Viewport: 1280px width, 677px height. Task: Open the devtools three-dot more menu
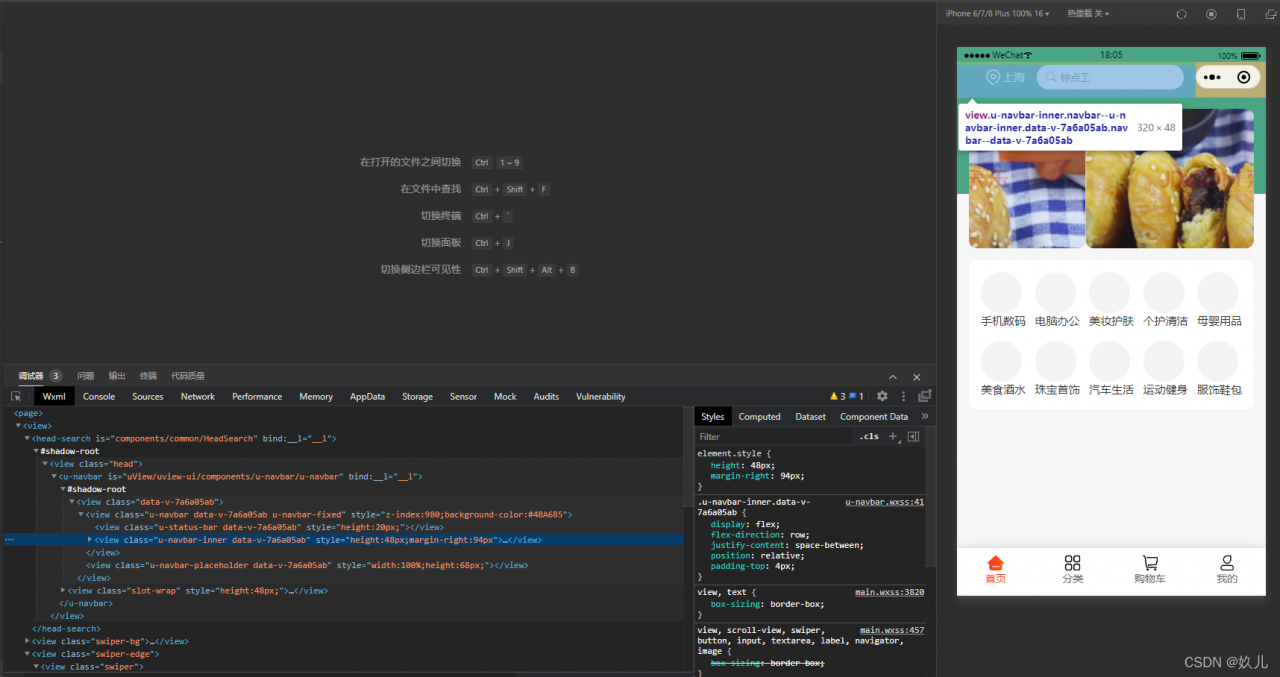click(x=903, y=397)
